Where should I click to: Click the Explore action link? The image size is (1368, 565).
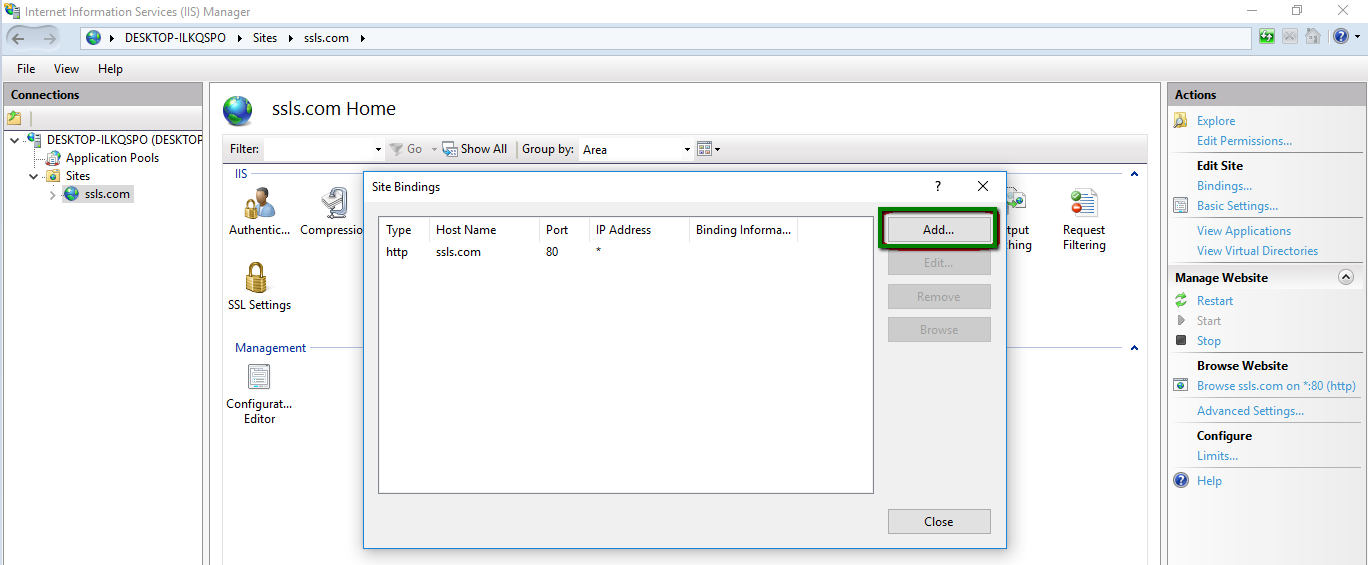(1216, 121)
